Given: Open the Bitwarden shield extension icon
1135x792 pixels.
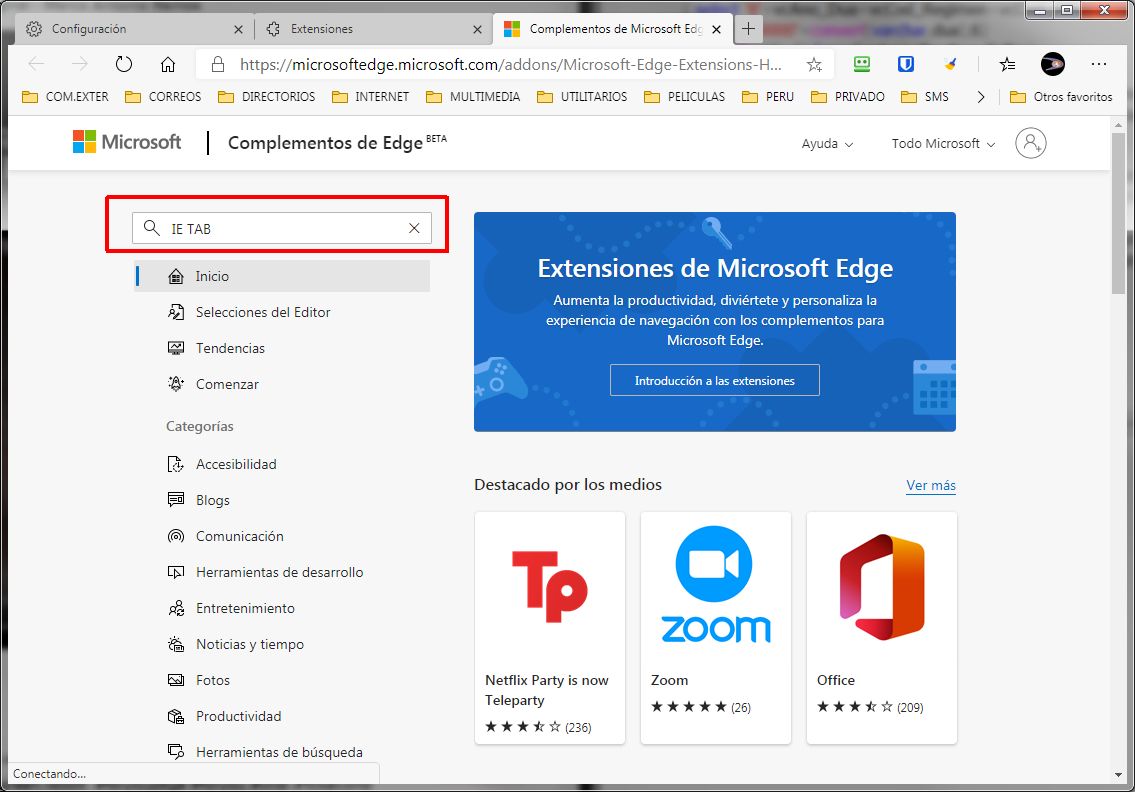Looking at the screenshot, I should tap(906, 64).
